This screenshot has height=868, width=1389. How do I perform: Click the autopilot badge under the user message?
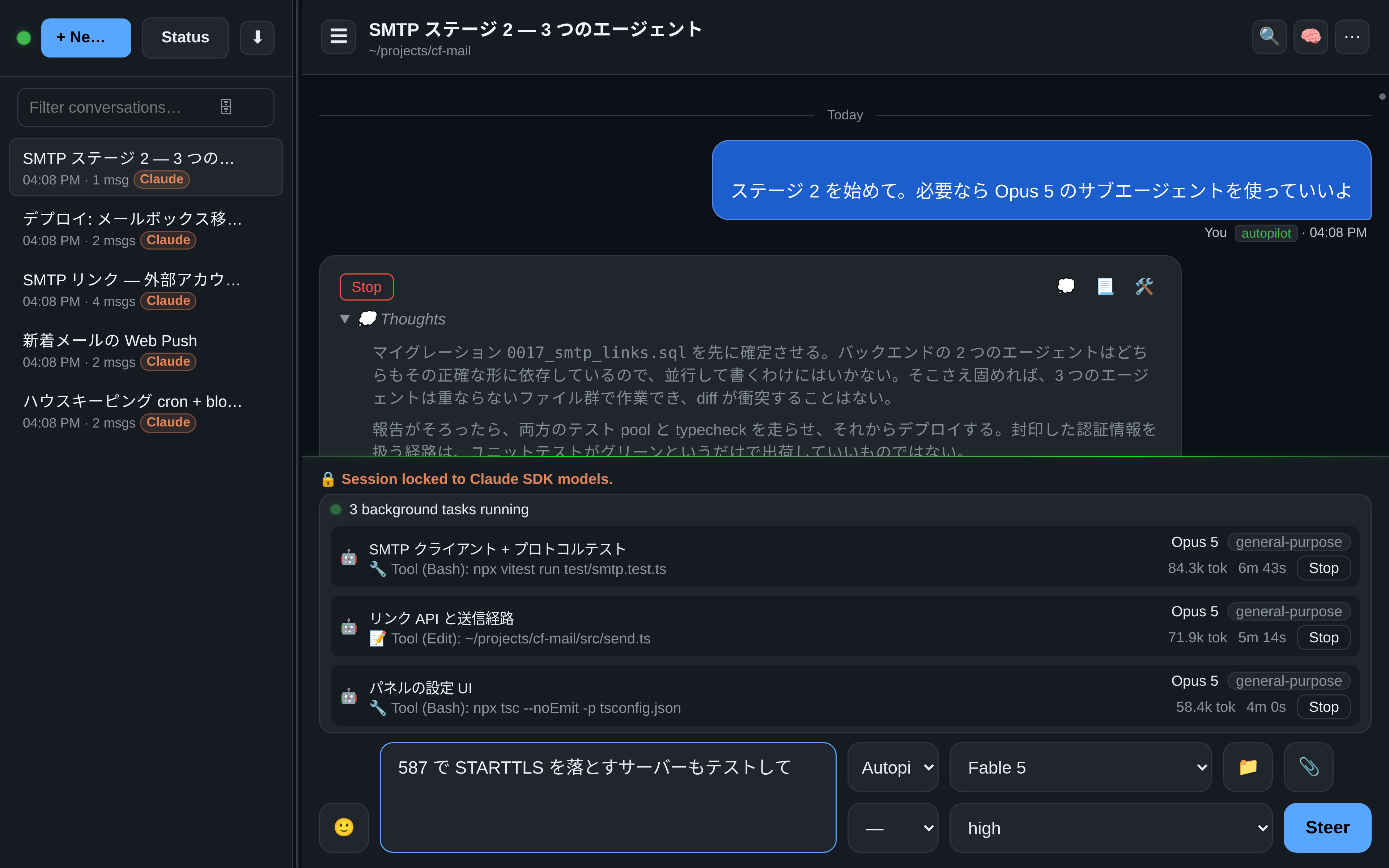tap(1266, 233)
